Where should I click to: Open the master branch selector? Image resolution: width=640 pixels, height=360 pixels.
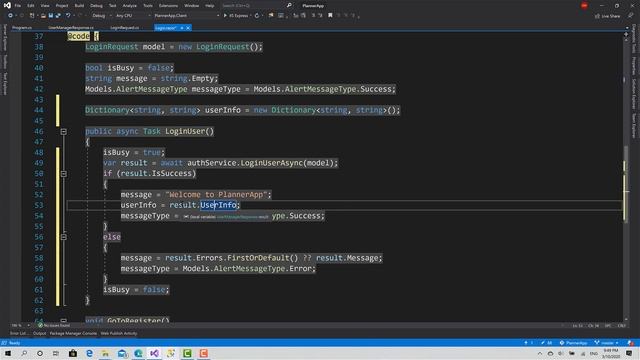point(607,343)
